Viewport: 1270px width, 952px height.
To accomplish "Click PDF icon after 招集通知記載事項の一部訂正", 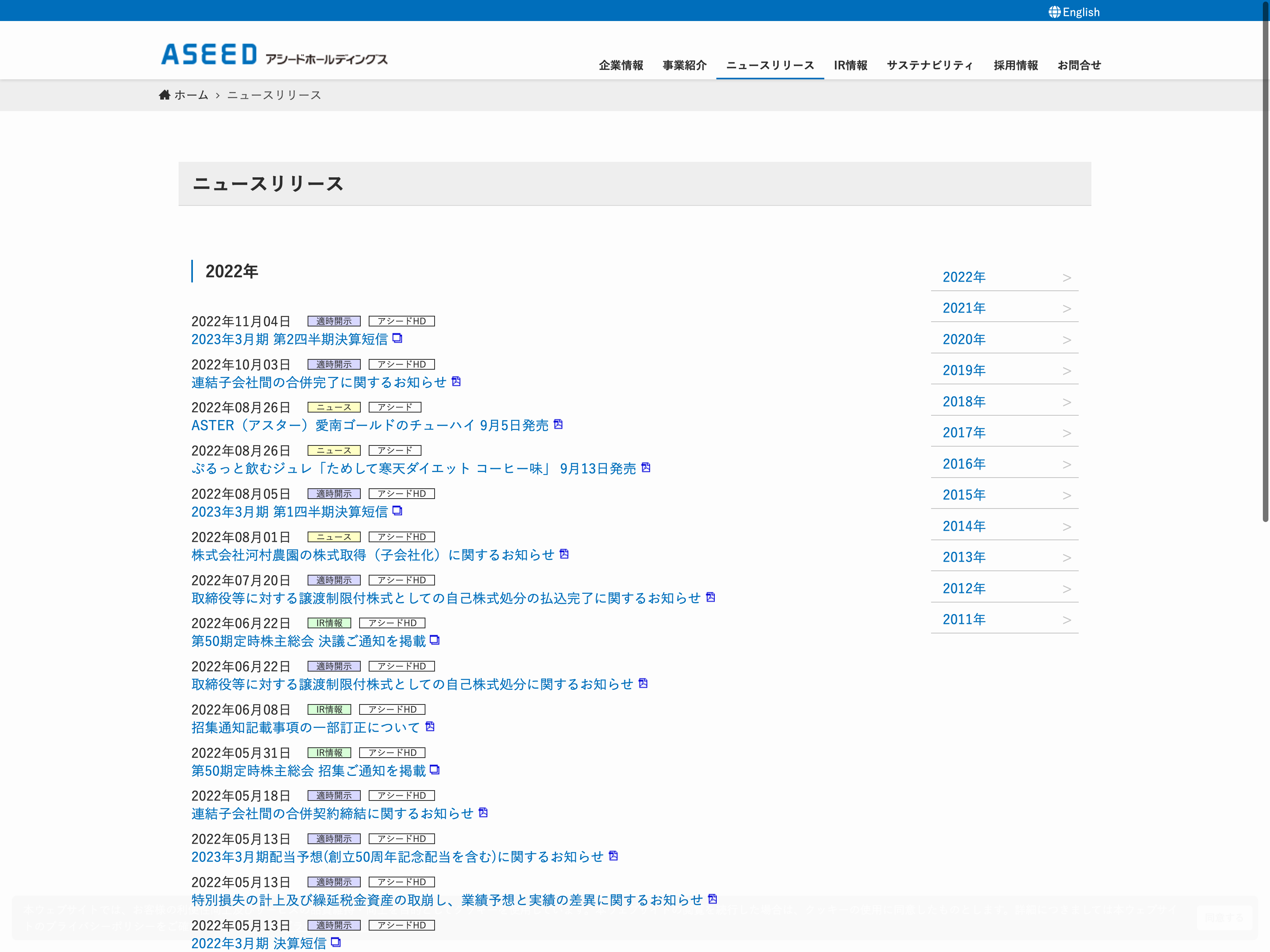I will (430, 726).
